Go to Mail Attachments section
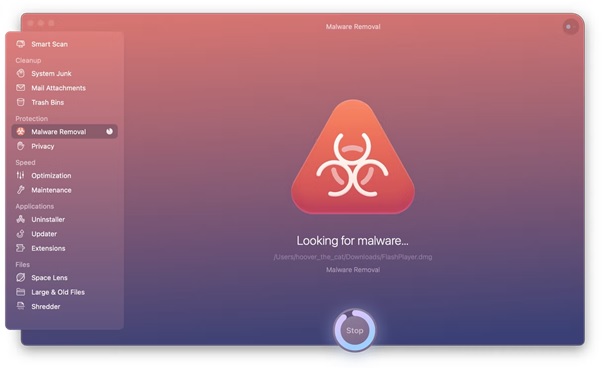 tap(64, 87)
